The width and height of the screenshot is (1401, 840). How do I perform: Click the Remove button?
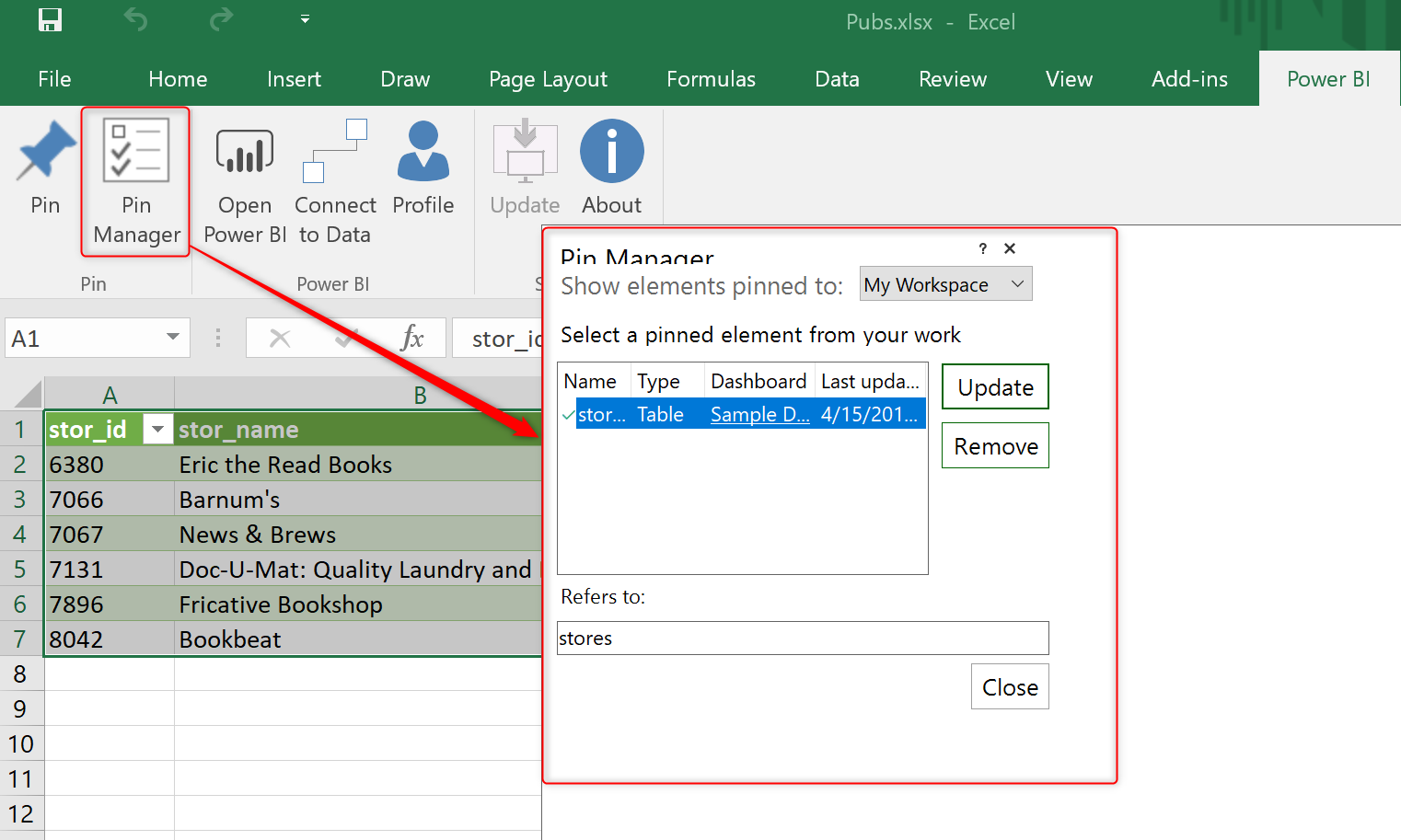coord(995,446)
